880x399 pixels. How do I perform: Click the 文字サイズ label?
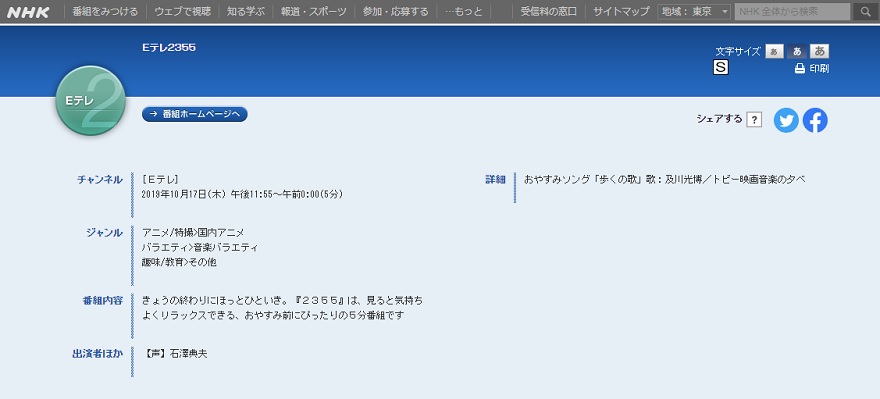[737, 51]
